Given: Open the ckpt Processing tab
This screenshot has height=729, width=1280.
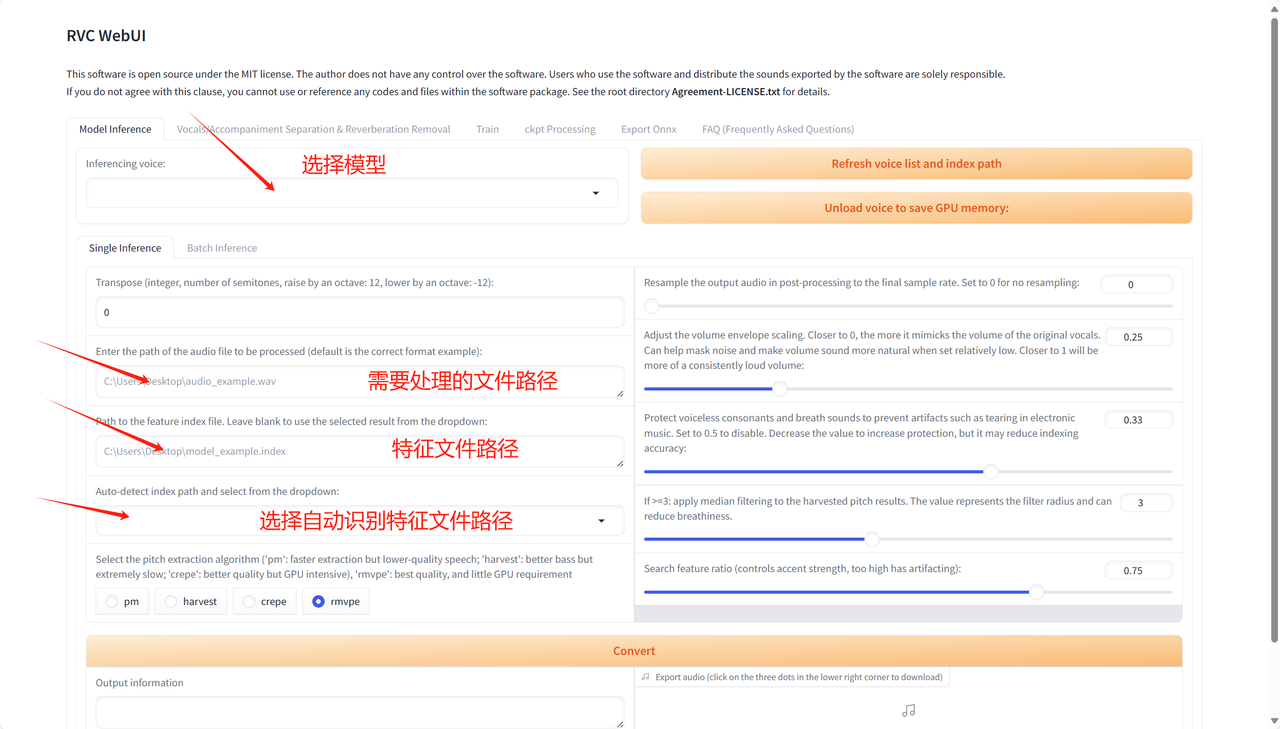Looking at the screenshot, I should point(559,129).
